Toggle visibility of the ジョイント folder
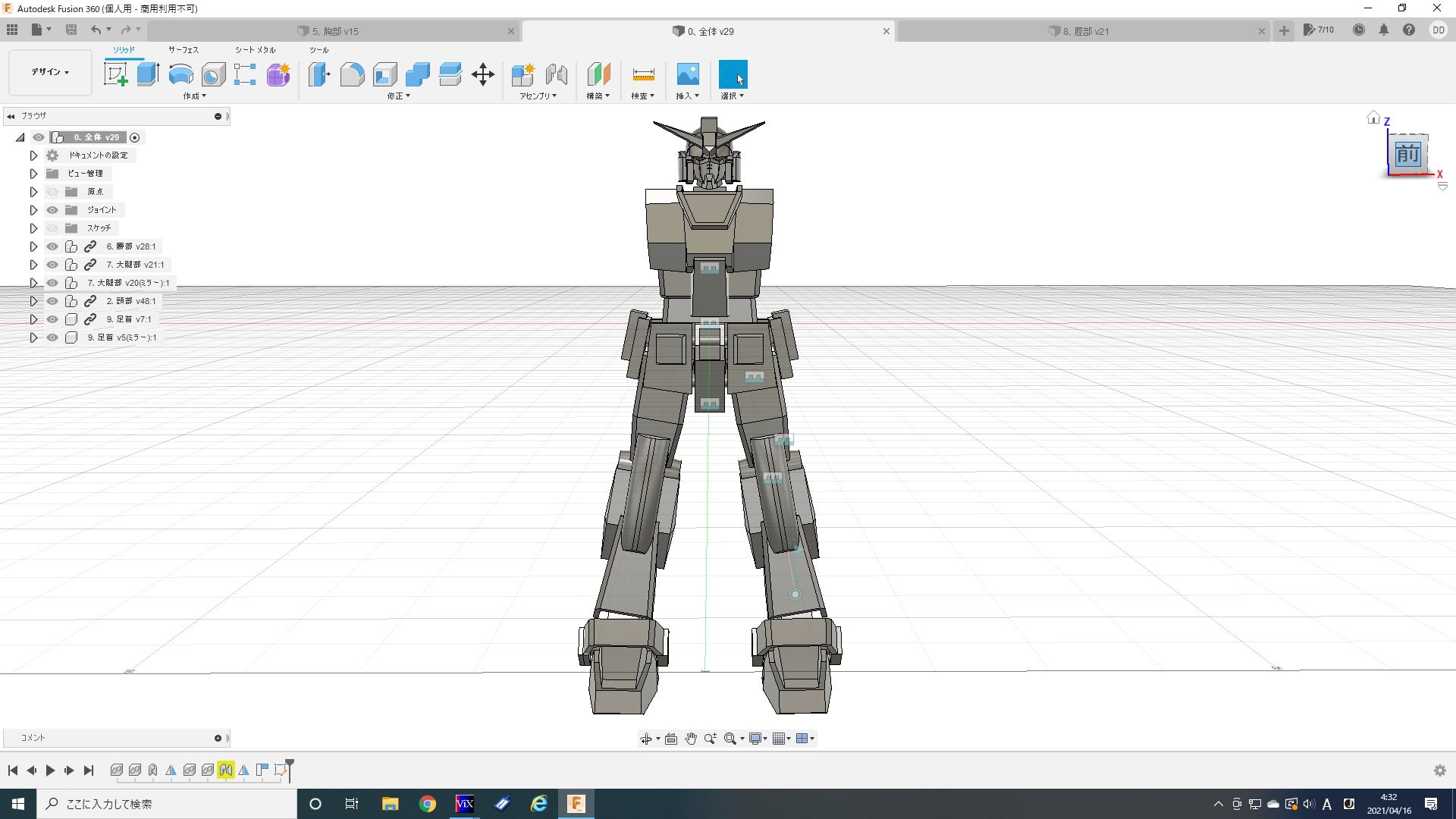This screenshot has width=1456, height=819. point(52,210)
